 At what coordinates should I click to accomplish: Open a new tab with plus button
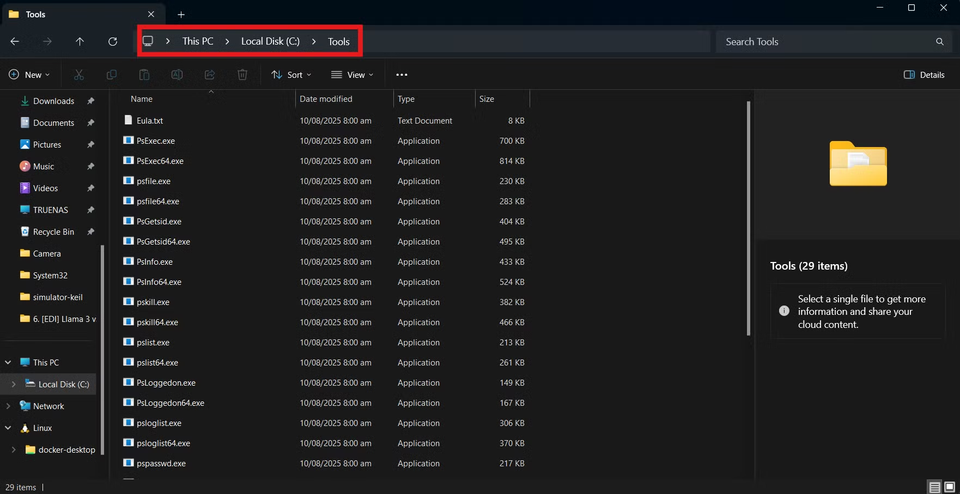pyautogui.click(x=181, y=14)
